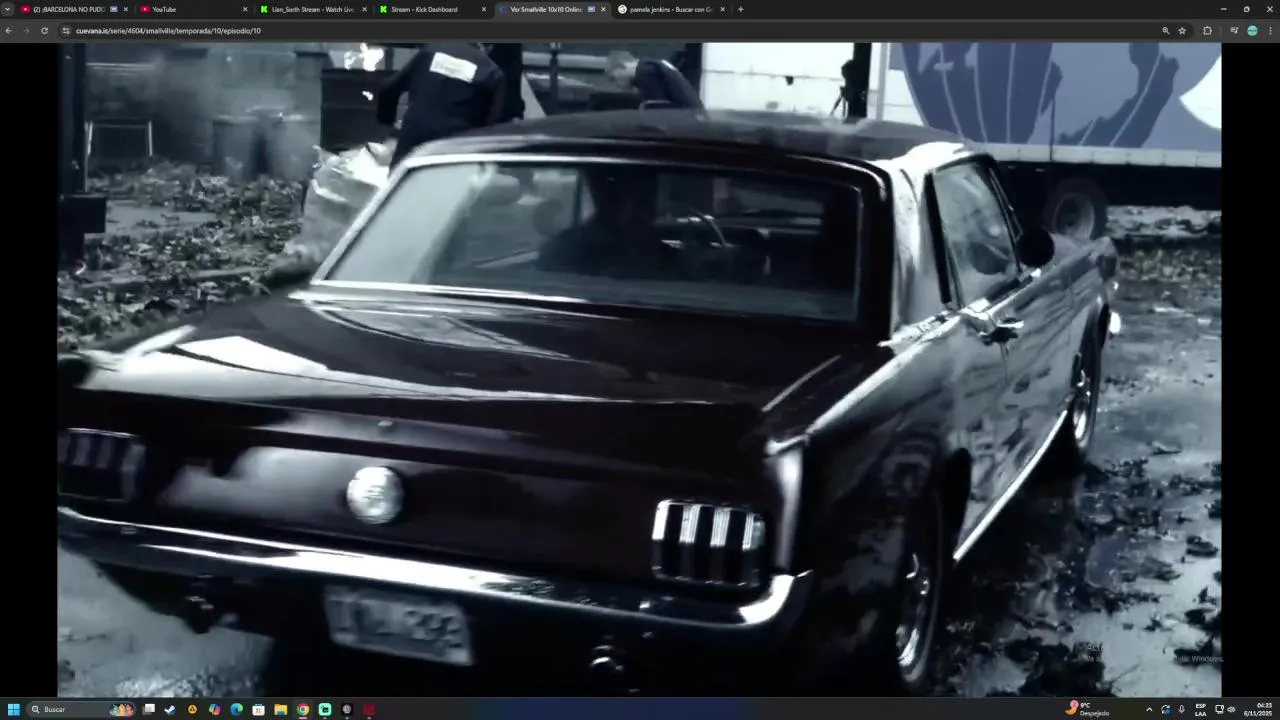Open the OBS Studio taskbar icon
This screenshot has height=720, width=1280.
[x=347, y=709]
